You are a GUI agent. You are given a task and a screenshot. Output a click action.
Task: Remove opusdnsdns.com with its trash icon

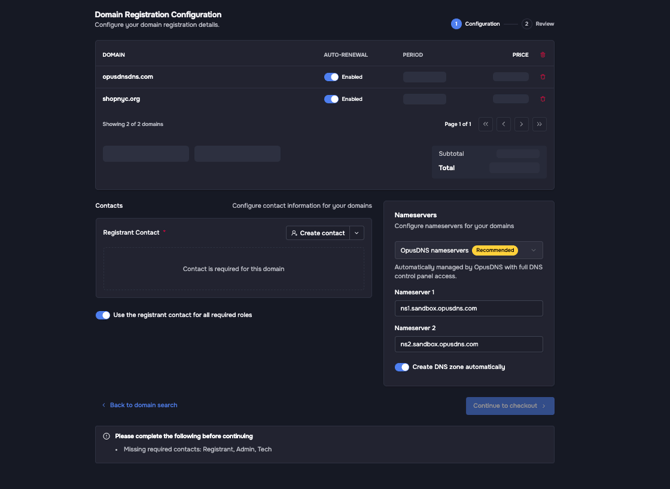click(x=543, y=77)
